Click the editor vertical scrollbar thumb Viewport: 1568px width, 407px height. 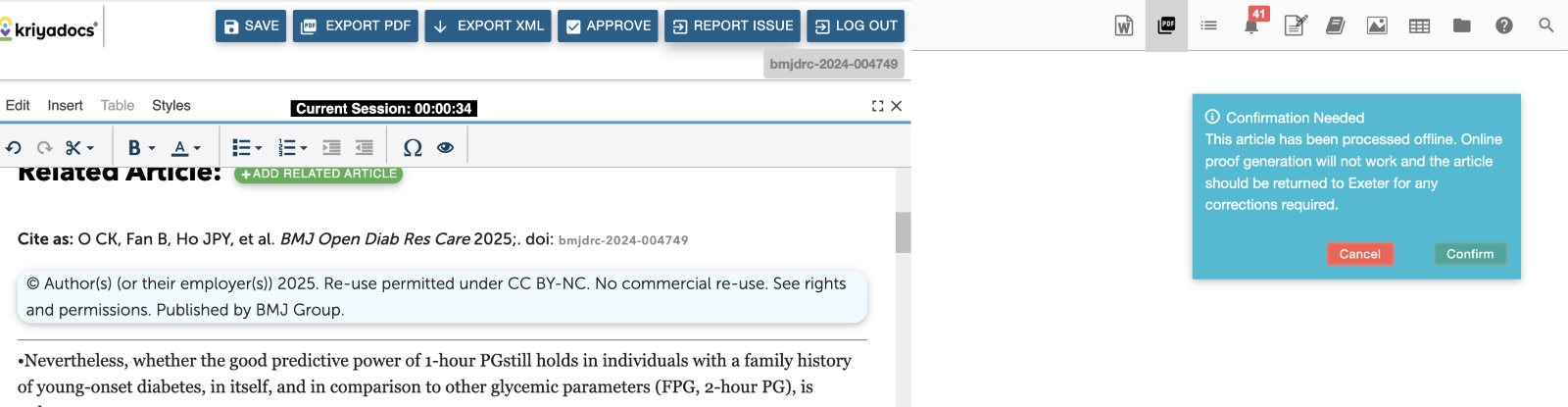(903, 232)
